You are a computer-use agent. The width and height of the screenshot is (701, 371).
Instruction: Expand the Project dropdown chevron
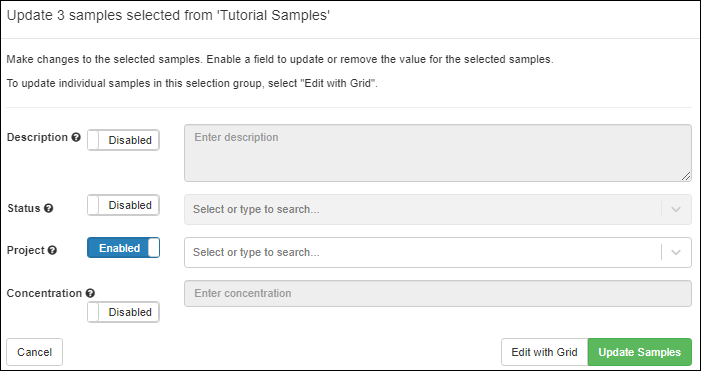676,253
